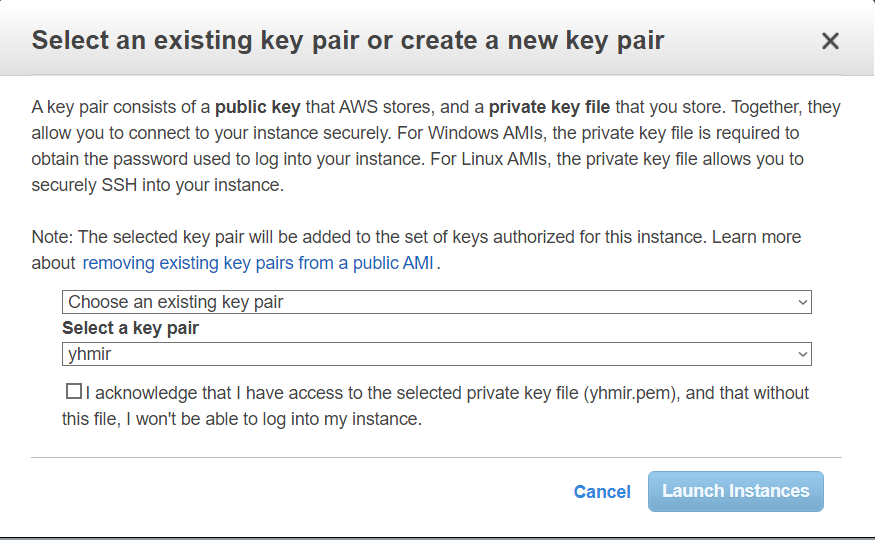The image size is (875, 540).
Task: Click the dialog title 'Select an existing key pair'
Action: coord(348,41)
